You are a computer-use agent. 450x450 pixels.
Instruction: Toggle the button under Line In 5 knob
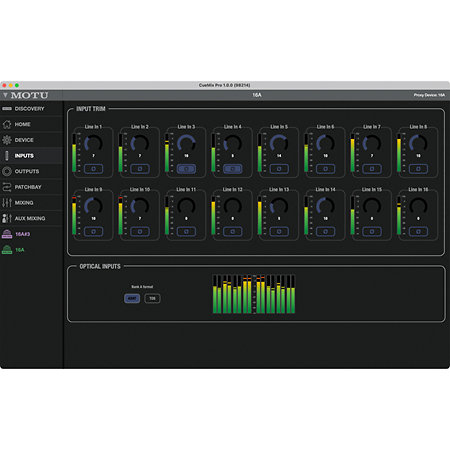click(x=279, y=169)
